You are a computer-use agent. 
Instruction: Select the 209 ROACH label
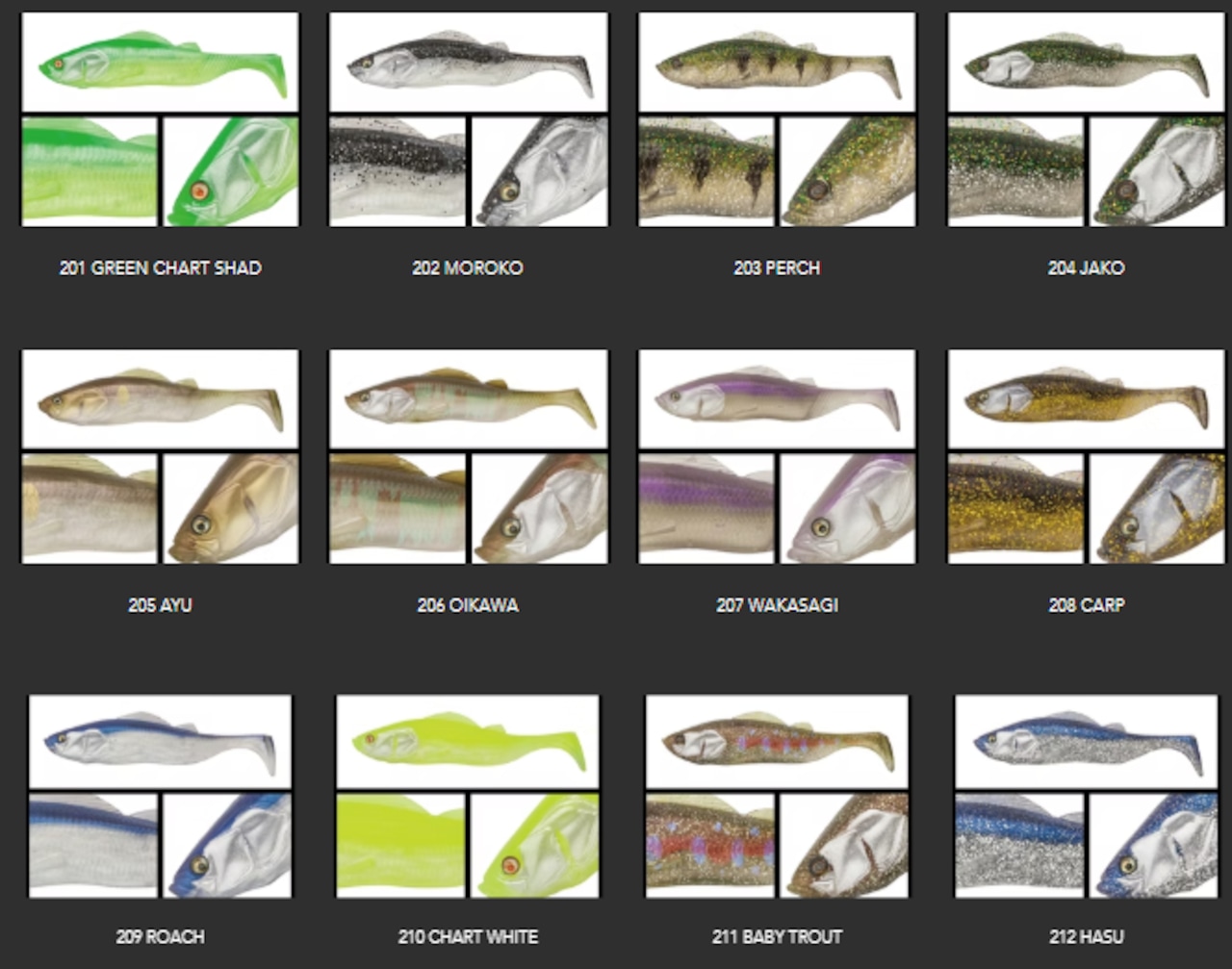[x=160, y=936]
